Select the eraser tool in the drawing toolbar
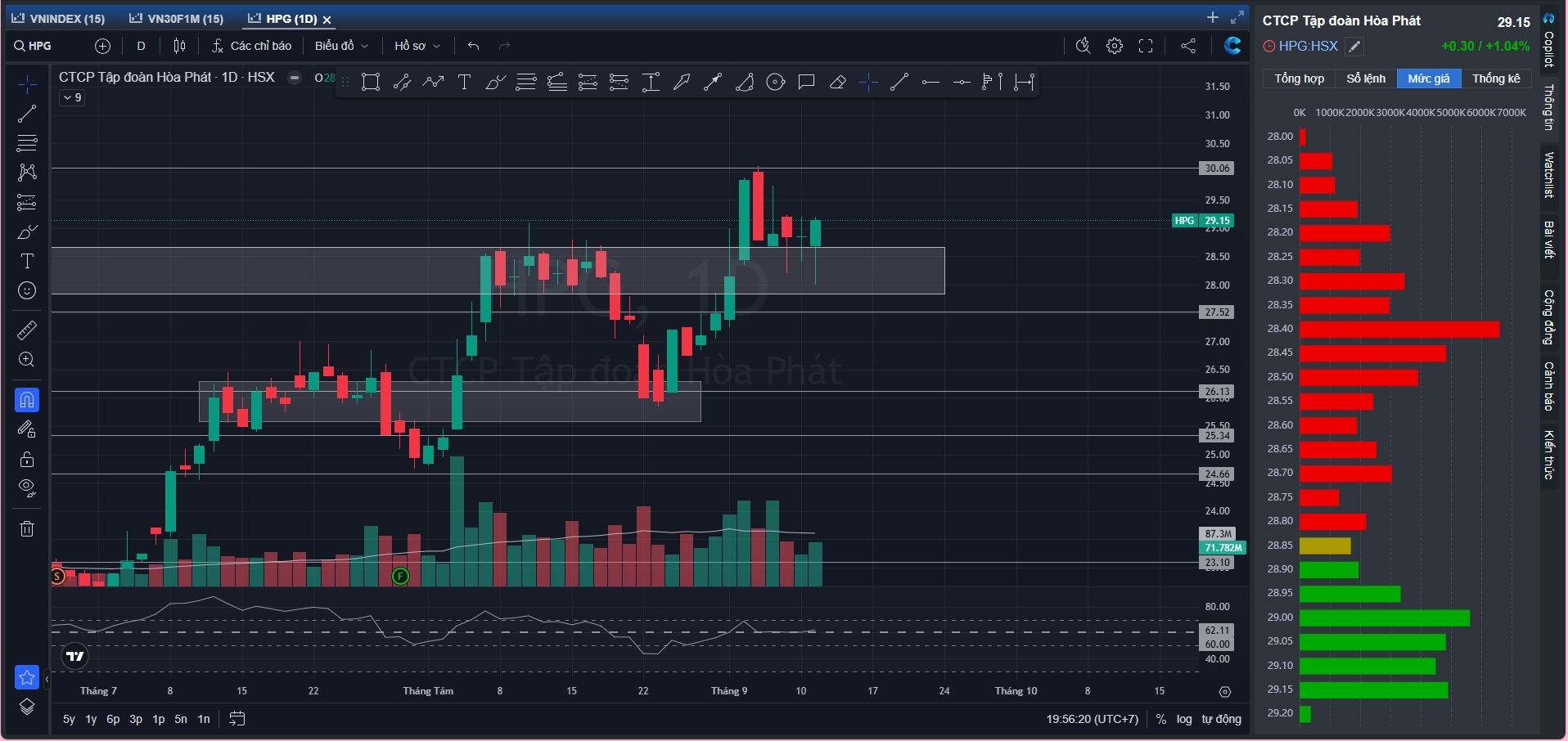Image resolution: width=1568 pixels, height=741 pixels. (x=837, y=82)
